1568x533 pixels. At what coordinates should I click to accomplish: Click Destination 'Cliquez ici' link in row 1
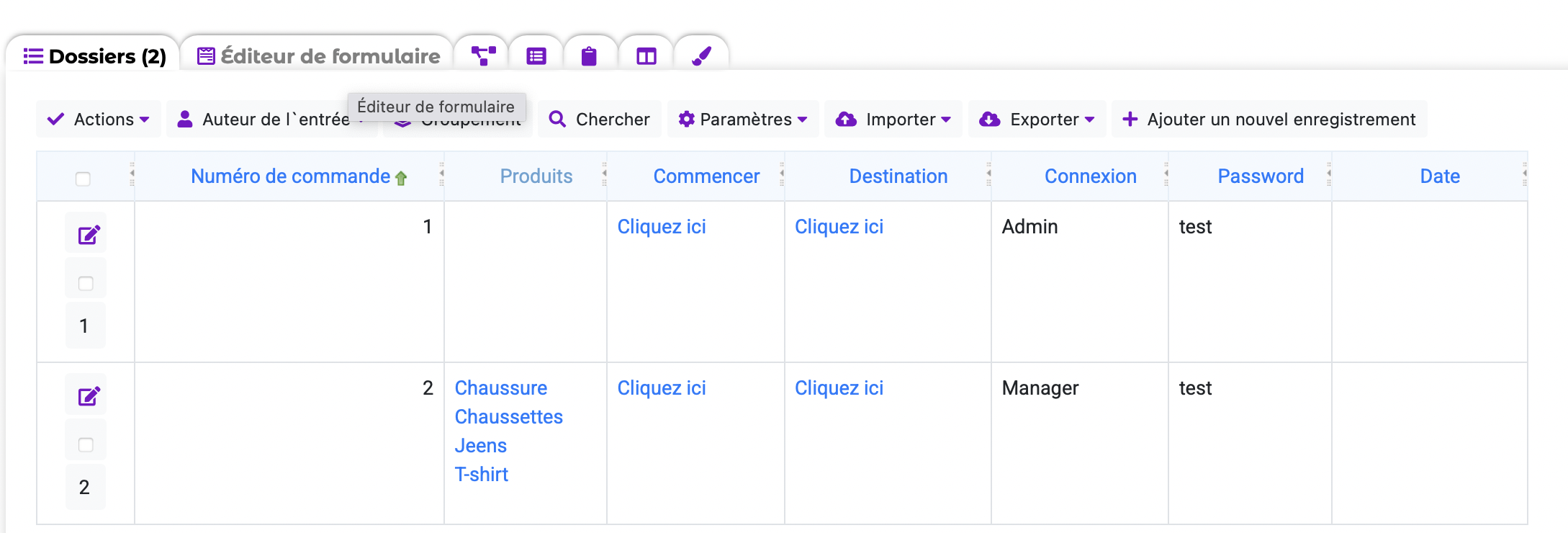point(839,227)
